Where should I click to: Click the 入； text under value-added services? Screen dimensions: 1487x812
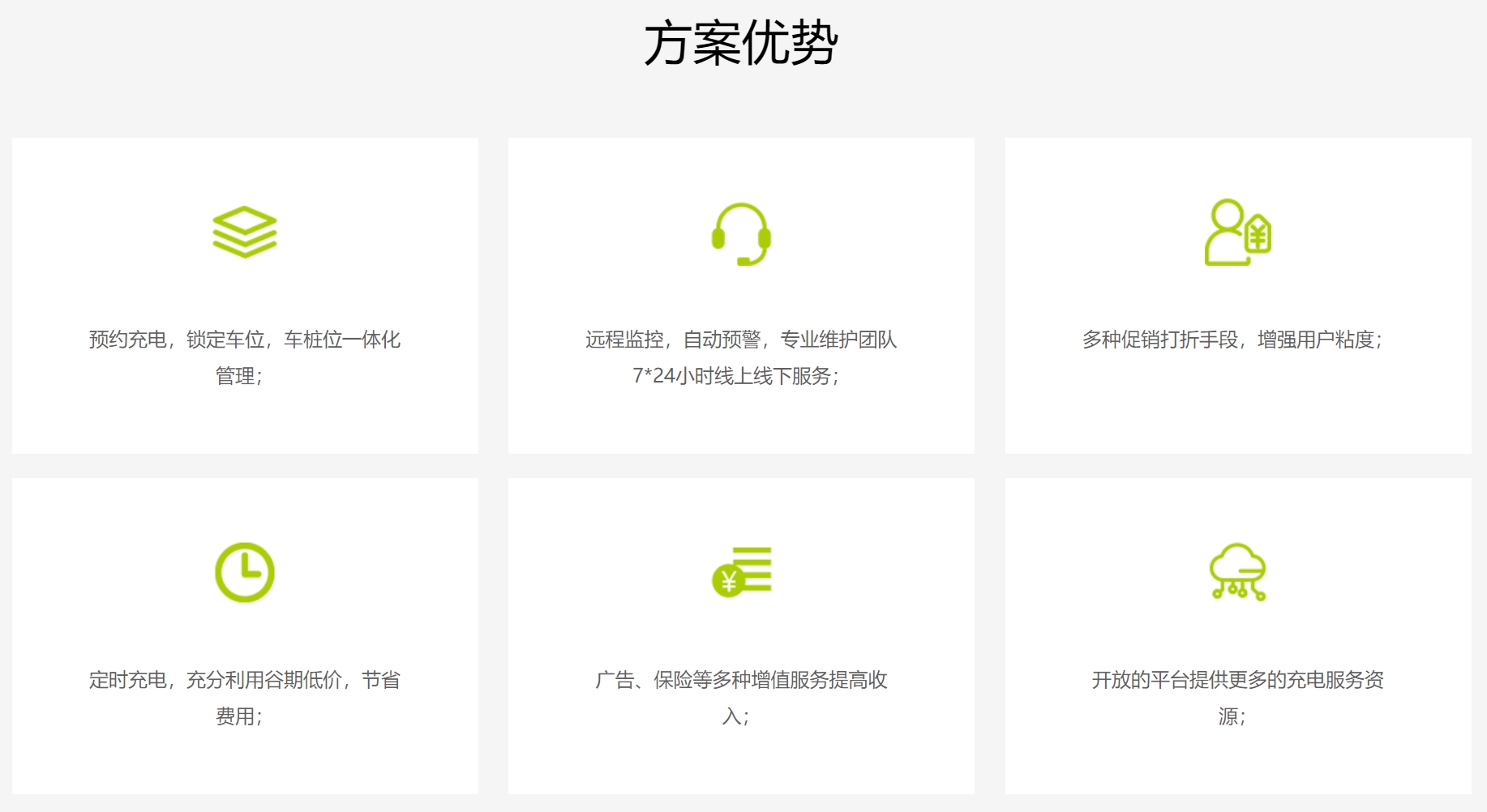click(736, 716)
